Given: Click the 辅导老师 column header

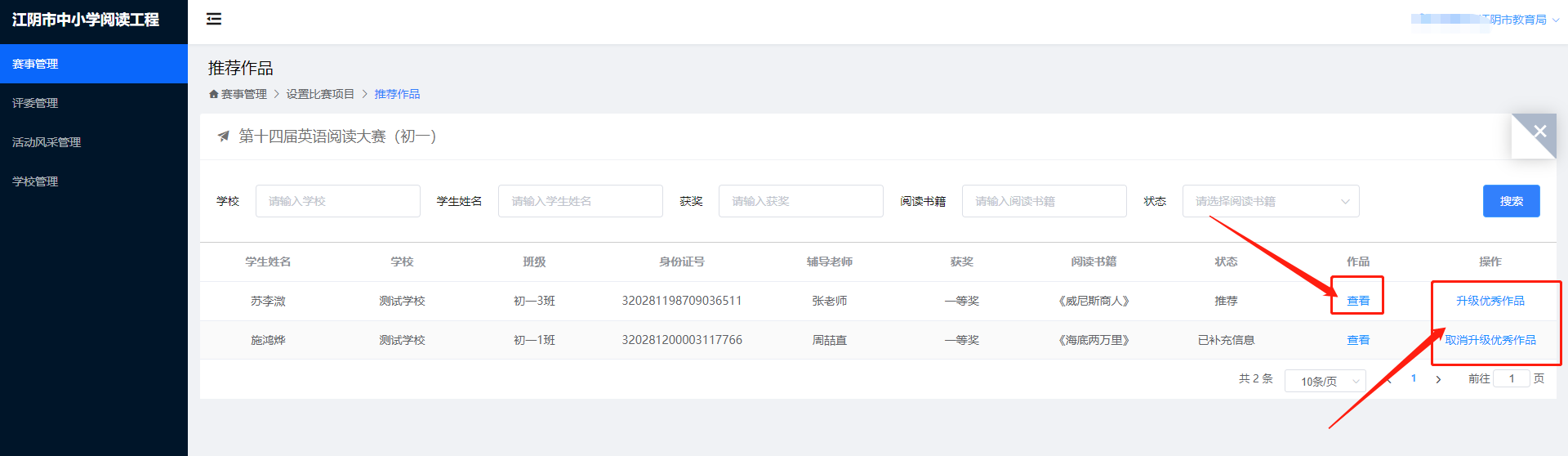Looking at the screenshot, I should (x=830, y=262).
